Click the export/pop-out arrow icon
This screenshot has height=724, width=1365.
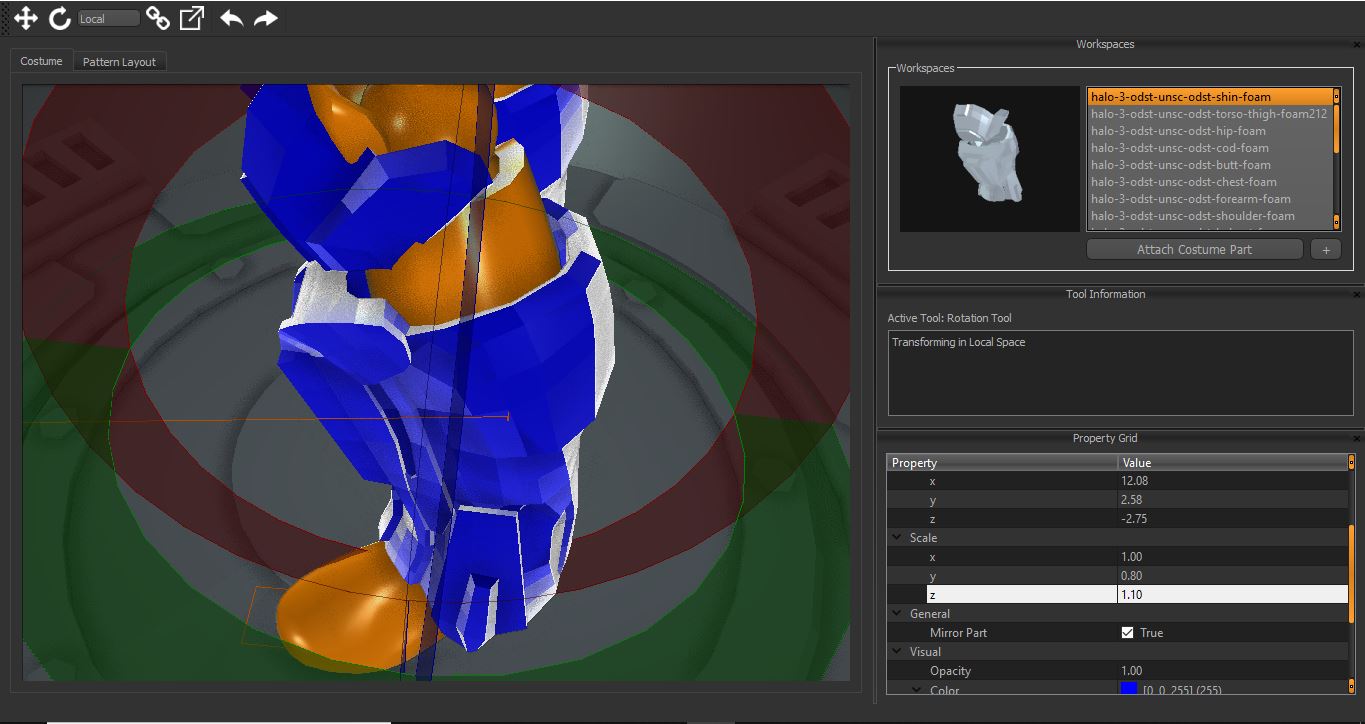[191, 18]
